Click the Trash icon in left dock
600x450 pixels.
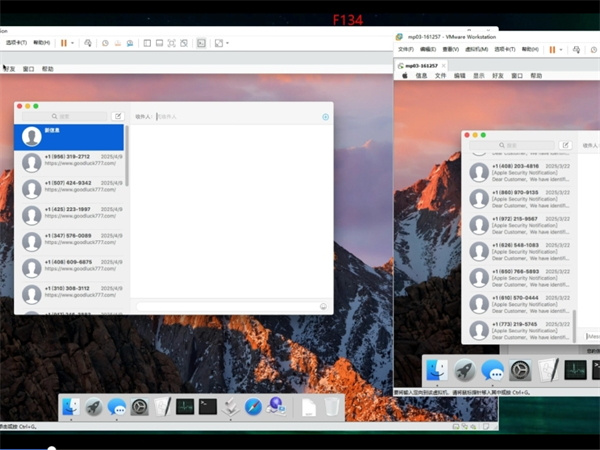pyautogui.click(x=331, y=406)
